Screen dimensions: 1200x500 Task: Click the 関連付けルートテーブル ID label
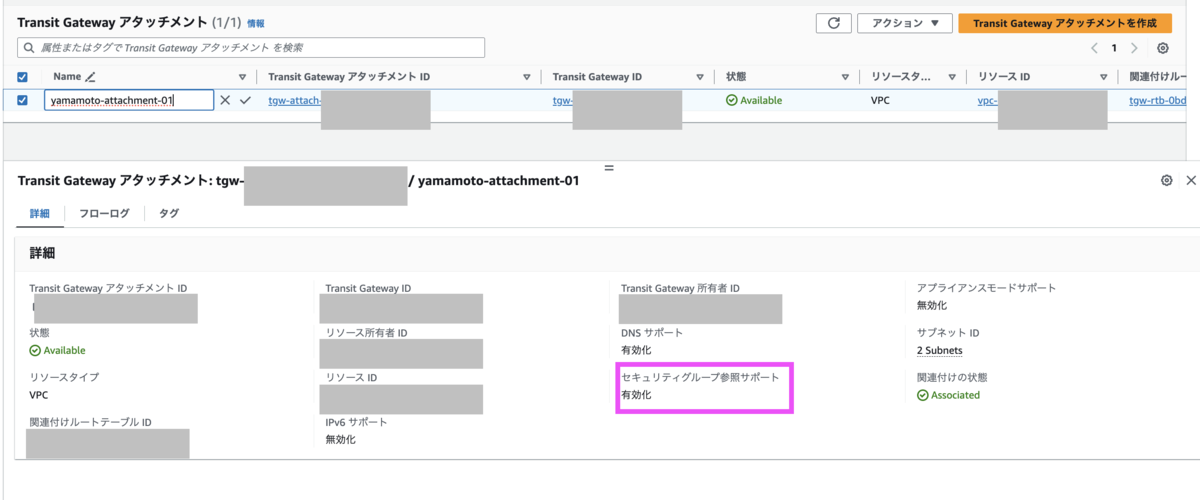click(90, 422)
